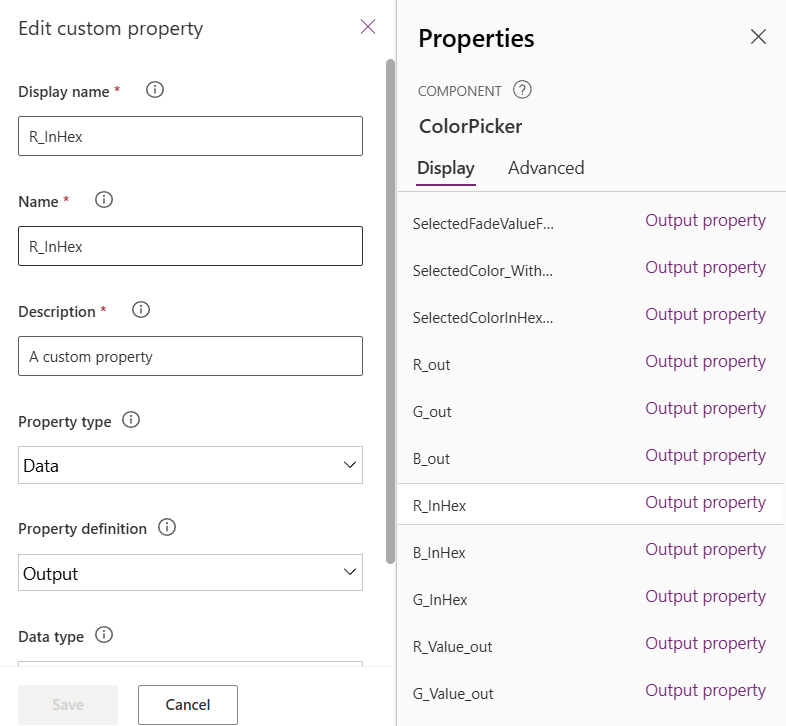Select the R_Value_out property name
Screen dimensions: 786x726
[x=453, y=647]
